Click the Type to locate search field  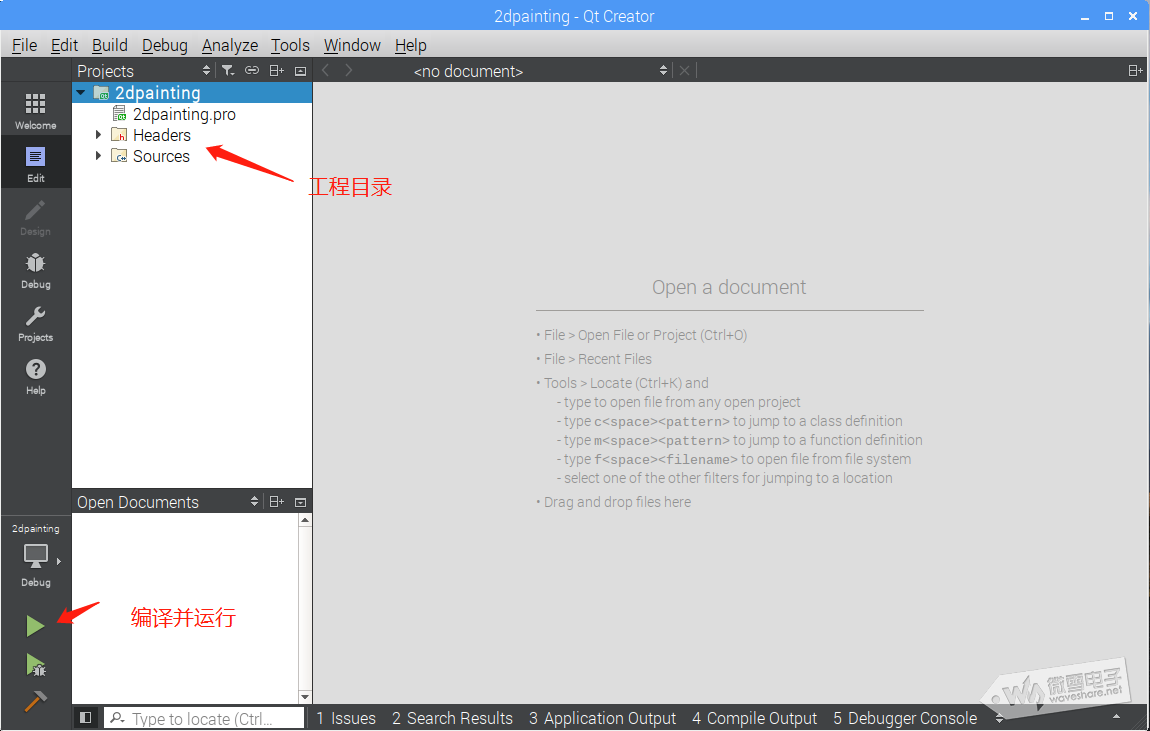pos(205,718)
